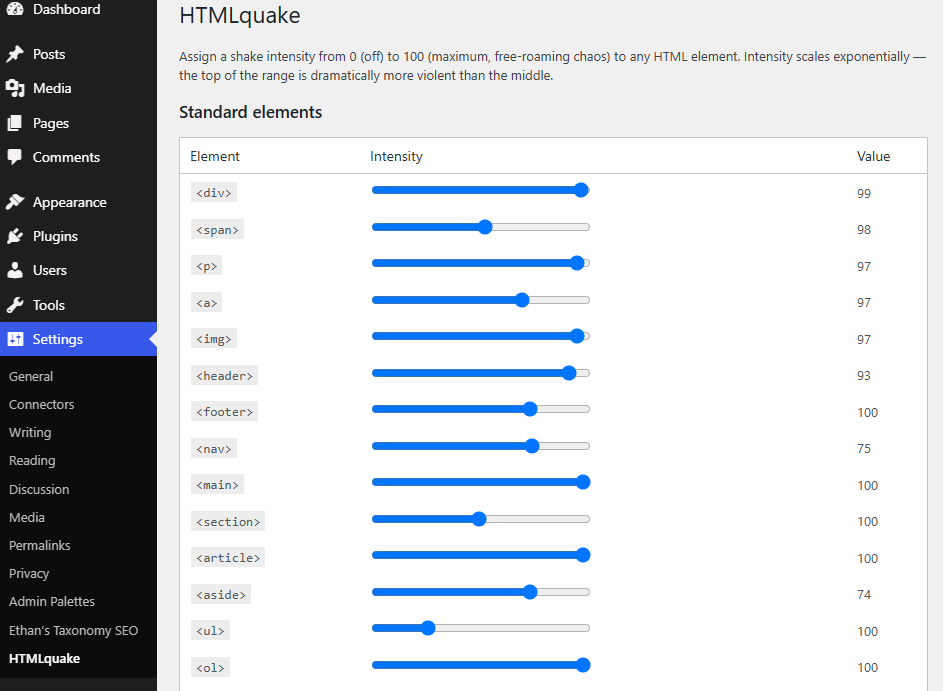Open the Users menu item

click(x=78, y=270)
